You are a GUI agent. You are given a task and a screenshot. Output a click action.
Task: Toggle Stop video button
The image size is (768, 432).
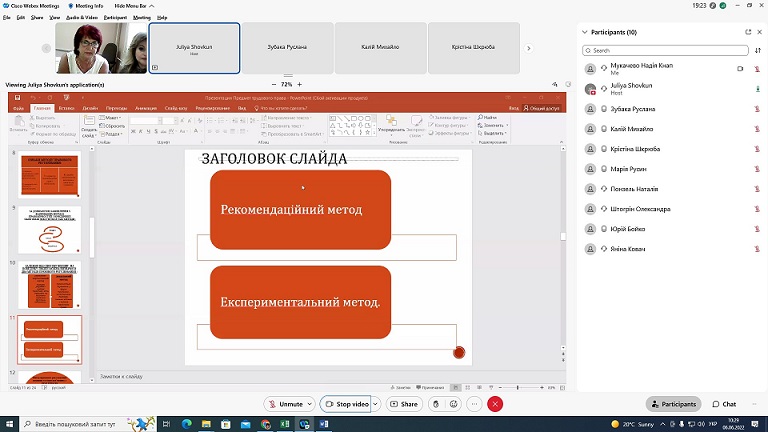[x=347, y=404]
